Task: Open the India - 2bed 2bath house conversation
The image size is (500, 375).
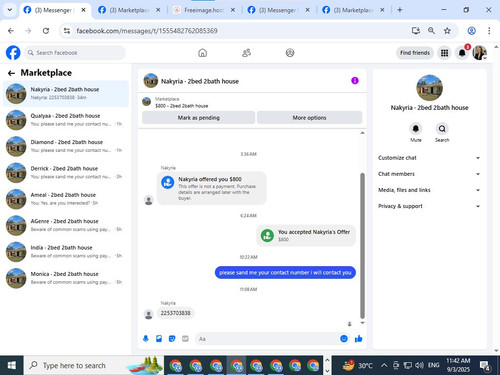Action: click(66, 251)
